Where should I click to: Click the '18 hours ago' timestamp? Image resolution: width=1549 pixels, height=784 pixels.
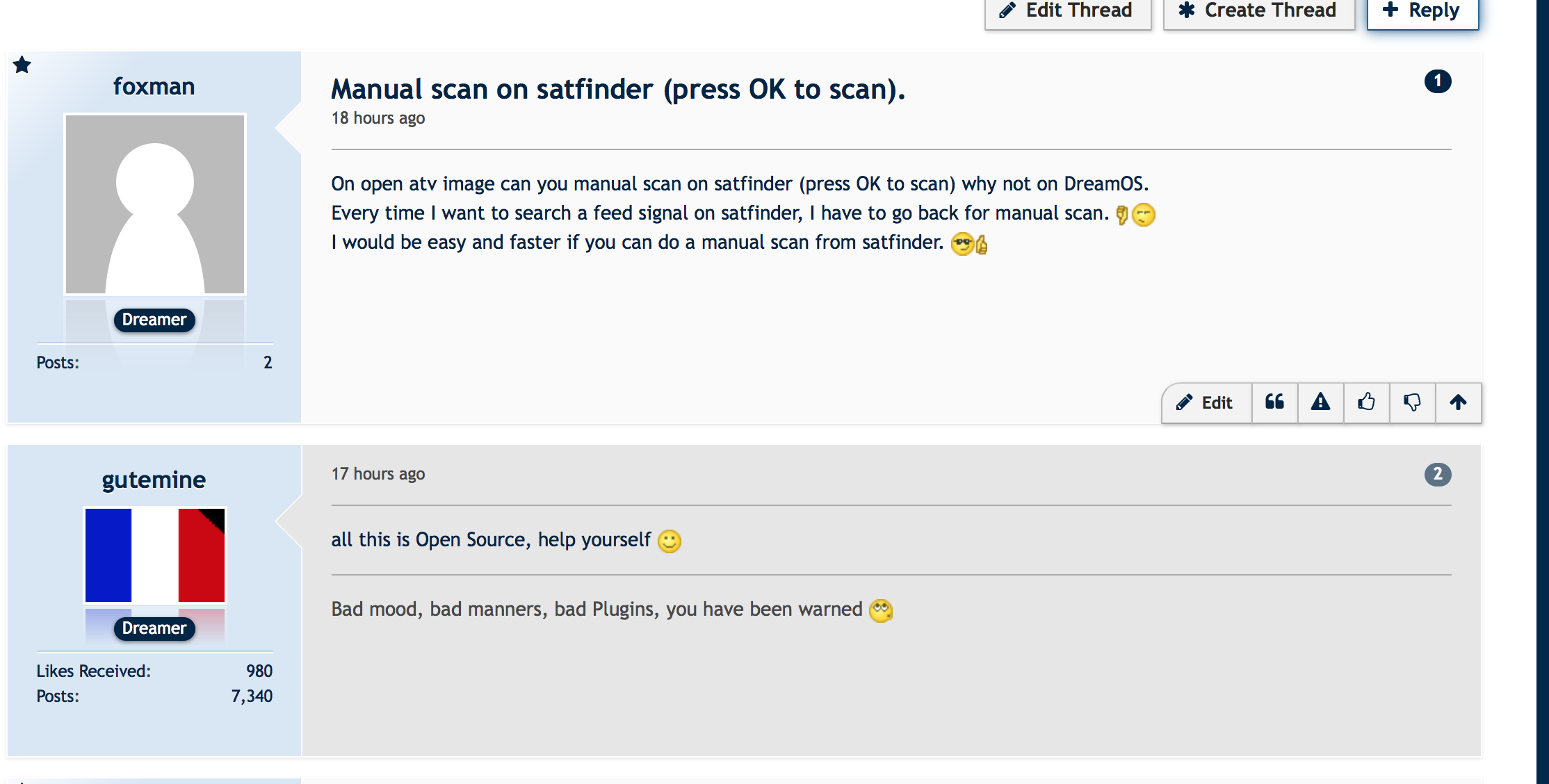(x=378, y=118)
